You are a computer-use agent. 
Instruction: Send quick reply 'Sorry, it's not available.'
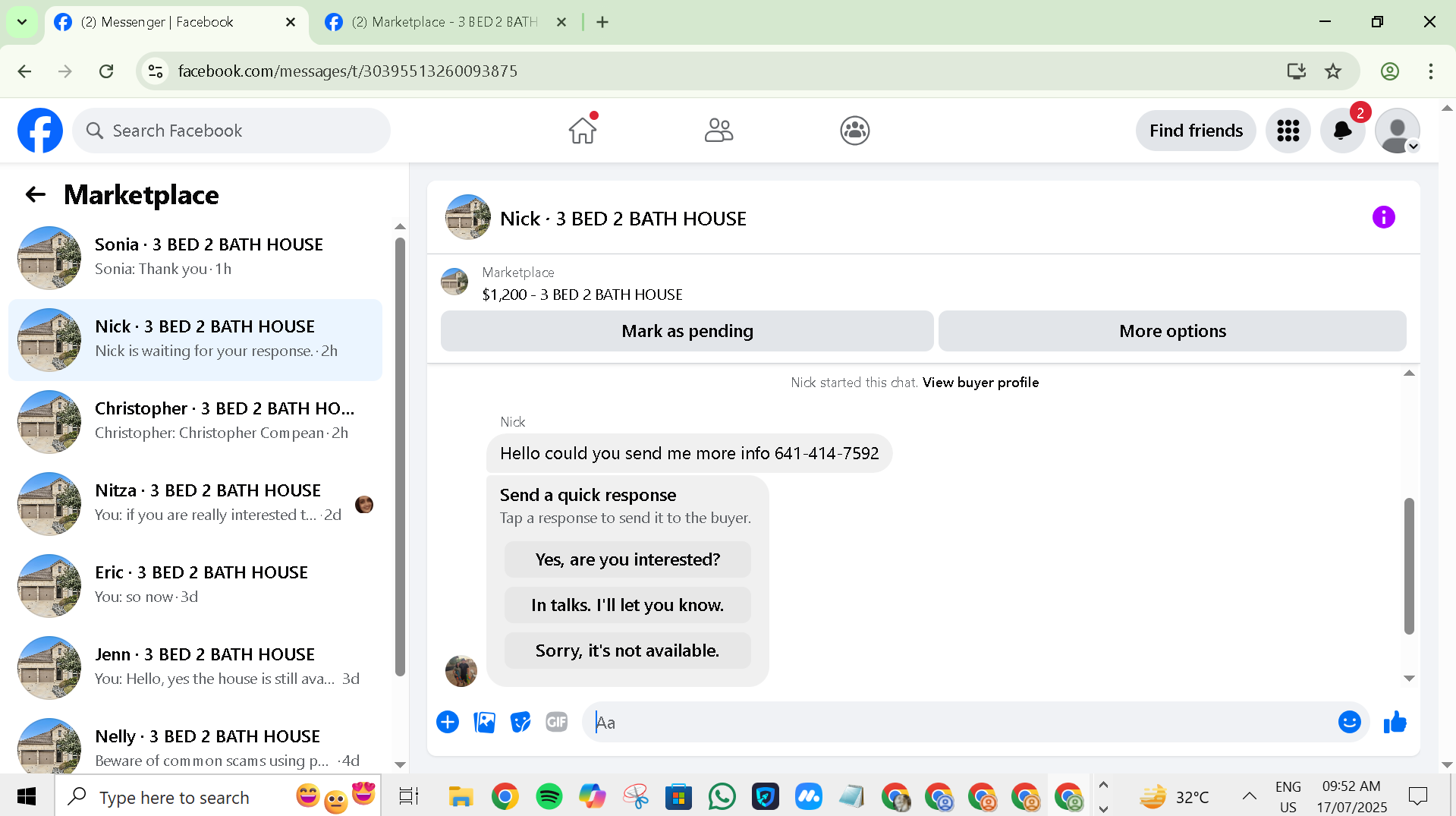coord(627,651)
